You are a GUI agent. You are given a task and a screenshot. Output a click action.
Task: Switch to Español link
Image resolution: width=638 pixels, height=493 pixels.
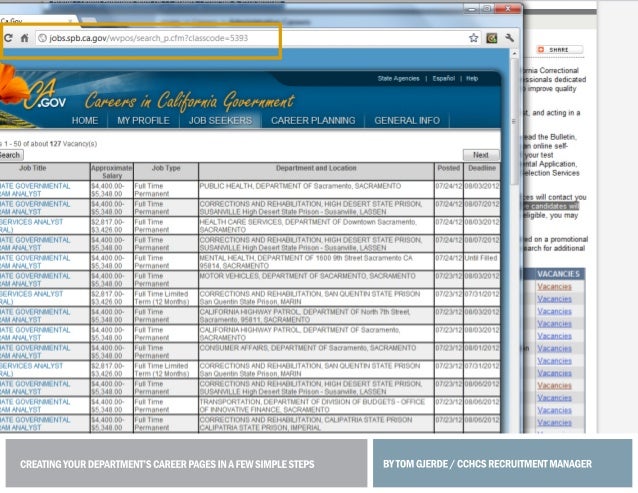click(x=444, y=79)
